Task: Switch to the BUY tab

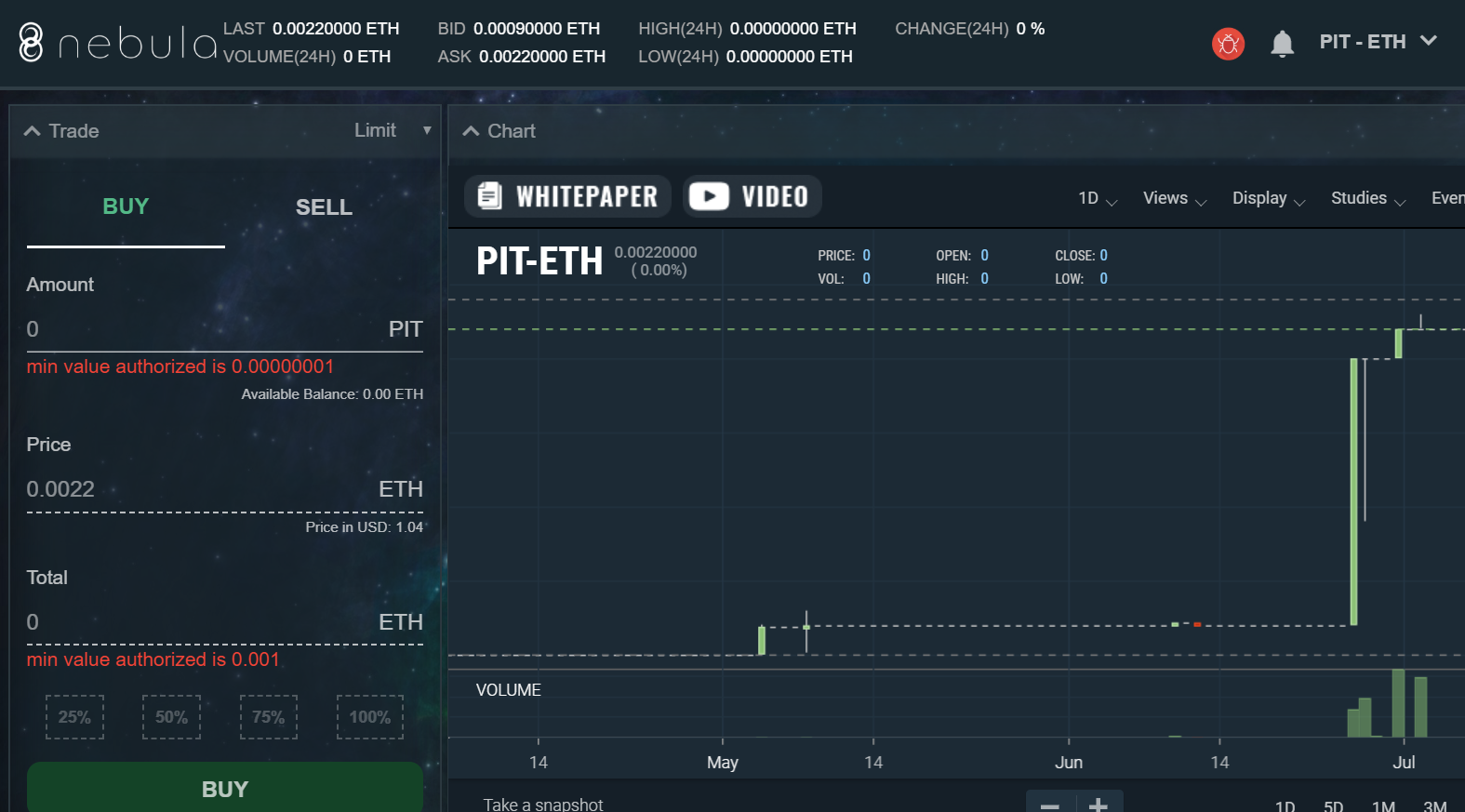Action: 126,206
